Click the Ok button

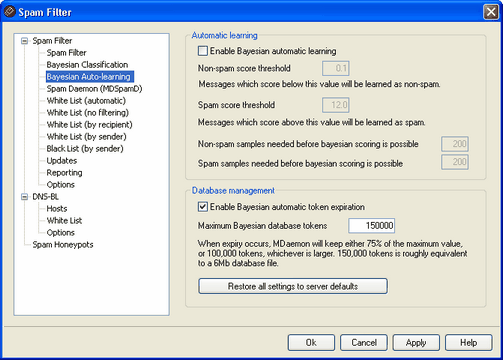pos(311,343)
